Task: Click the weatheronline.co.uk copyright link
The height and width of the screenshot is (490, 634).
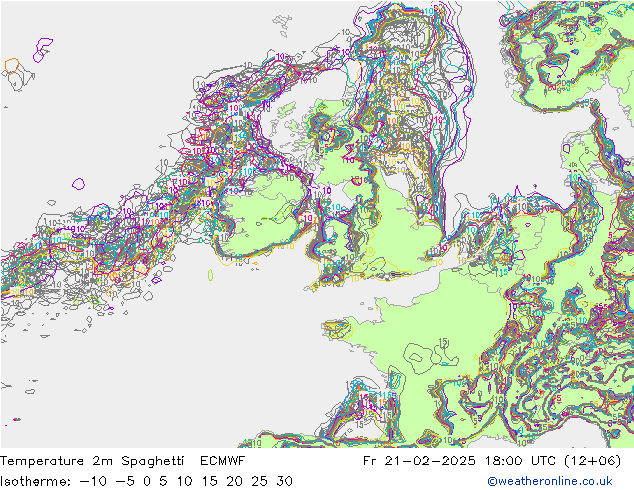Action: tap(550, 481)
